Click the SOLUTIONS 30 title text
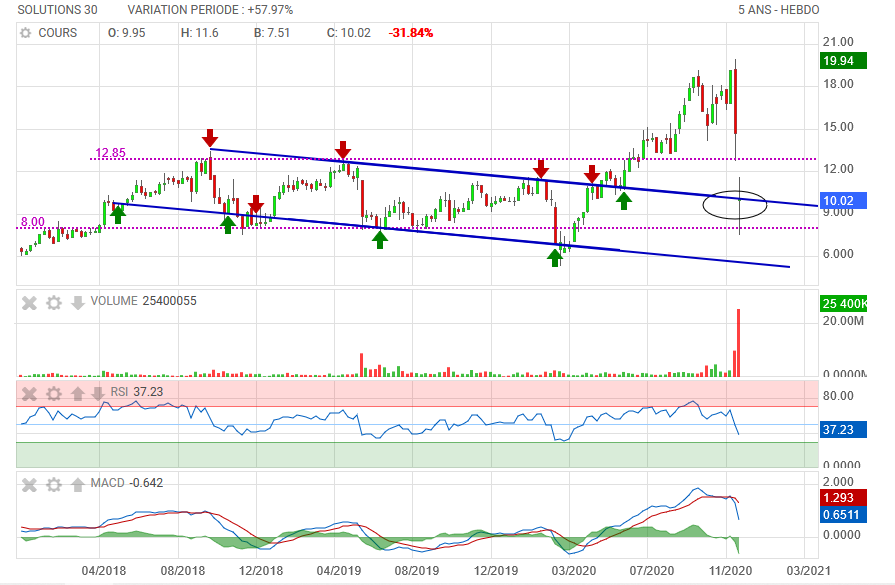The height and width of the screenshot is (585, 895). (x=57, y=10)
